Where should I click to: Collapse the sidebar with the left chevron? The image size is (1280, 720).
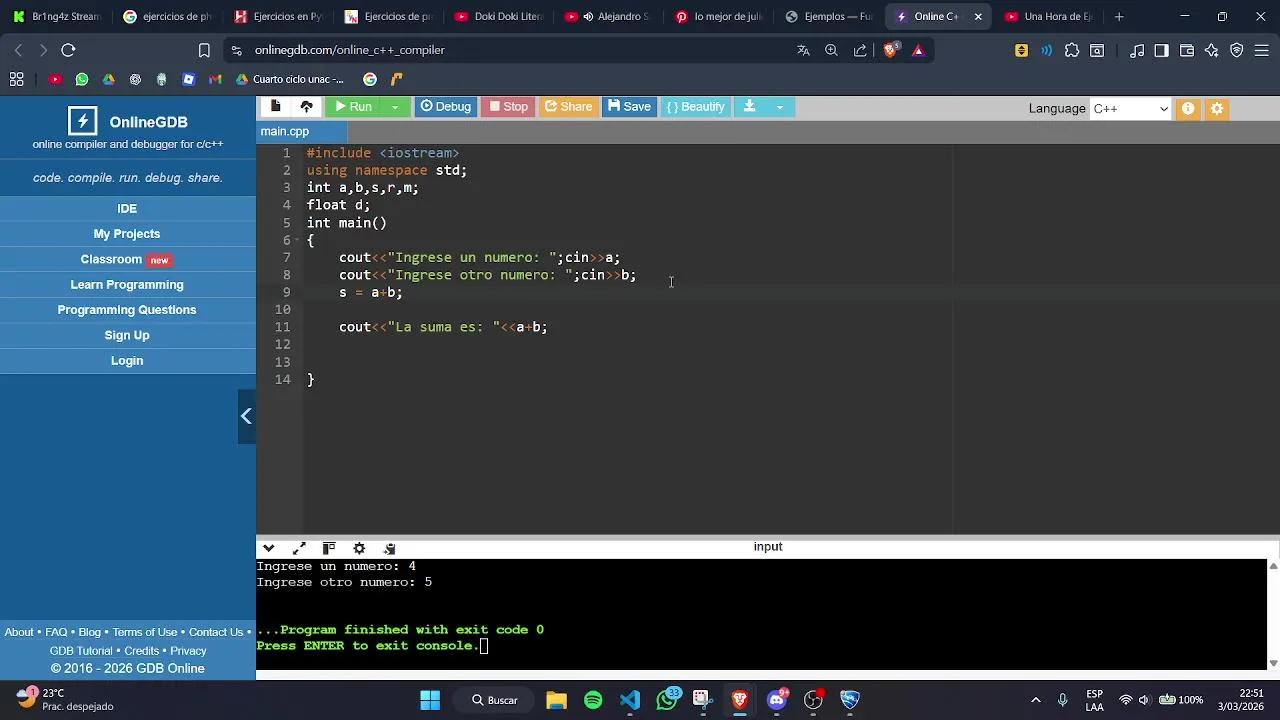246,416
